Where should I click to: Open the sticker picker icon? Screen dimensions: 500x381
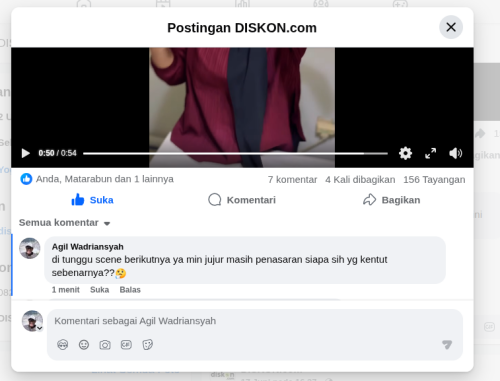point(147,345)
